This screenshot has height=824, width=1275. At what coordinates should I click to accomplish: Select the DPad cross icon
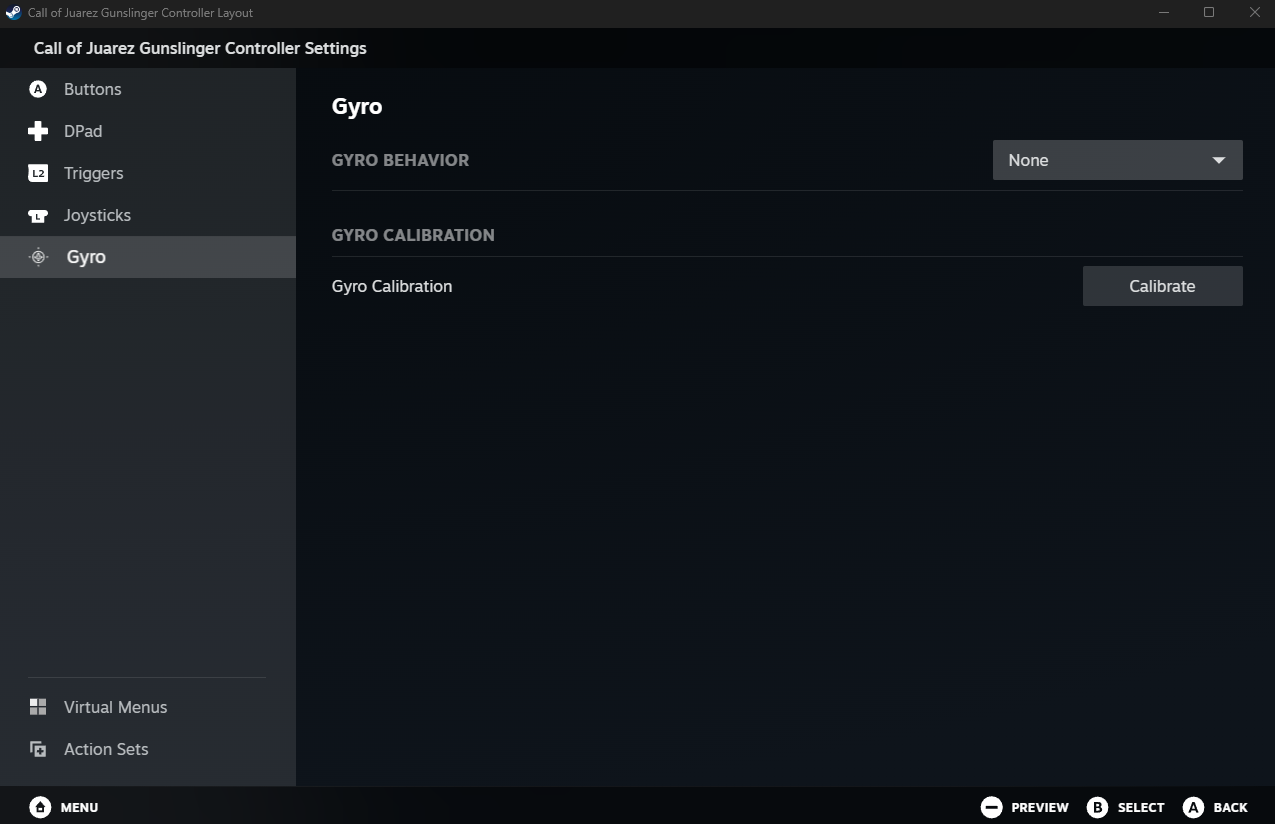38,131
